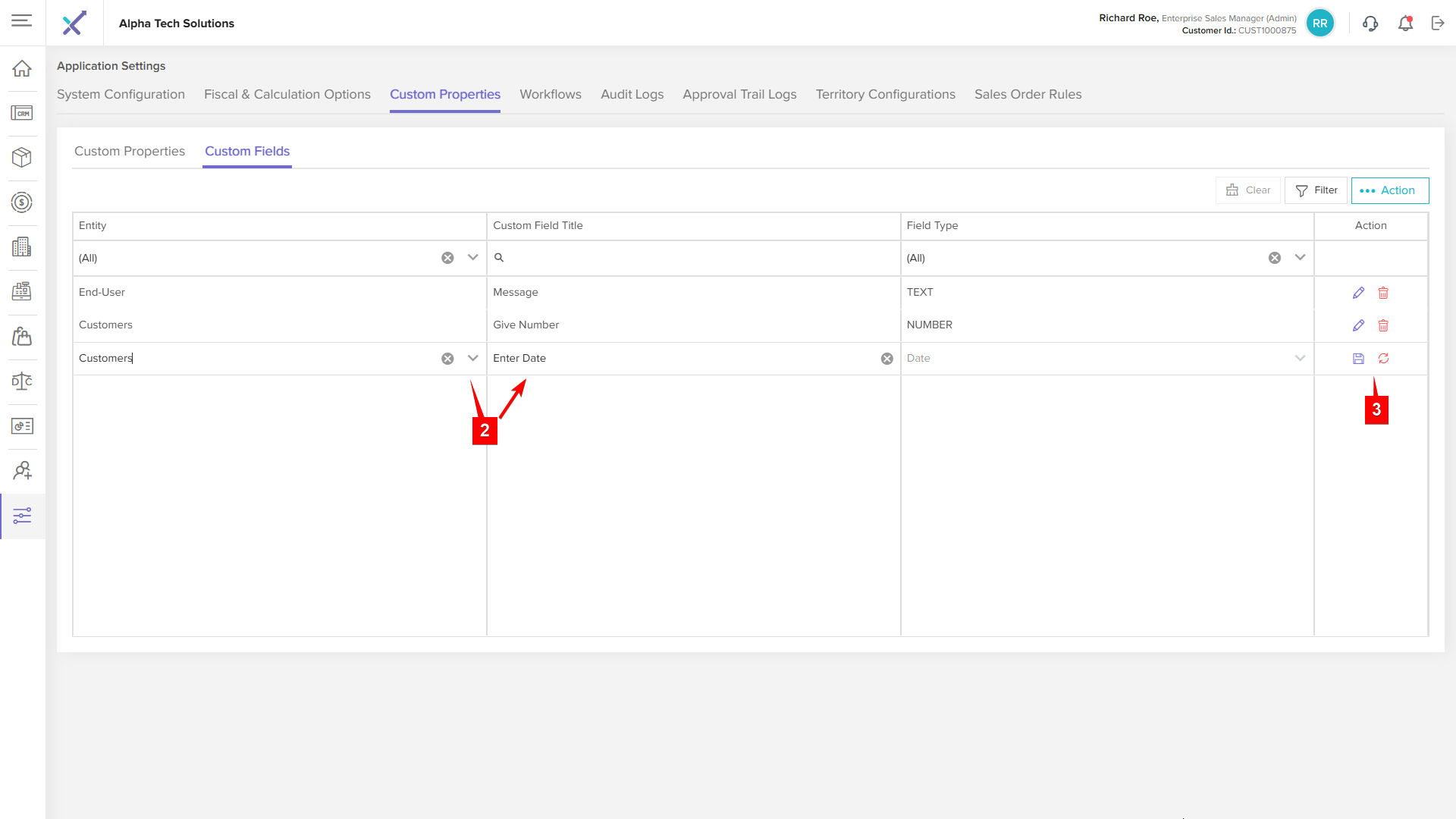1456x819 pixels.
Task: Click the red refresh/cancel icon in new row
Action: tap(1383, 359)
